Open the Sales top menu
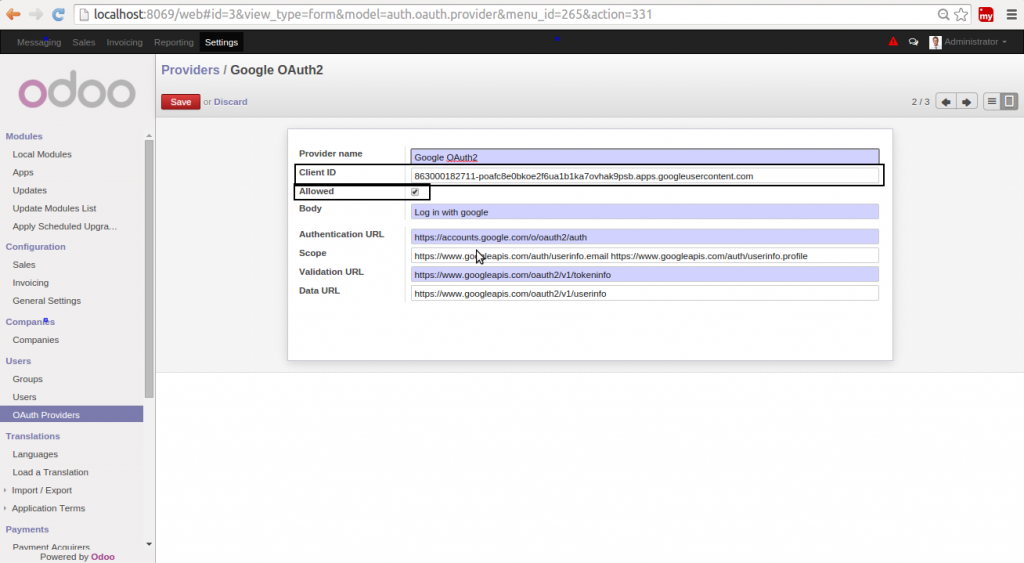Screen dimensions: 1024x563 point(84,42)
